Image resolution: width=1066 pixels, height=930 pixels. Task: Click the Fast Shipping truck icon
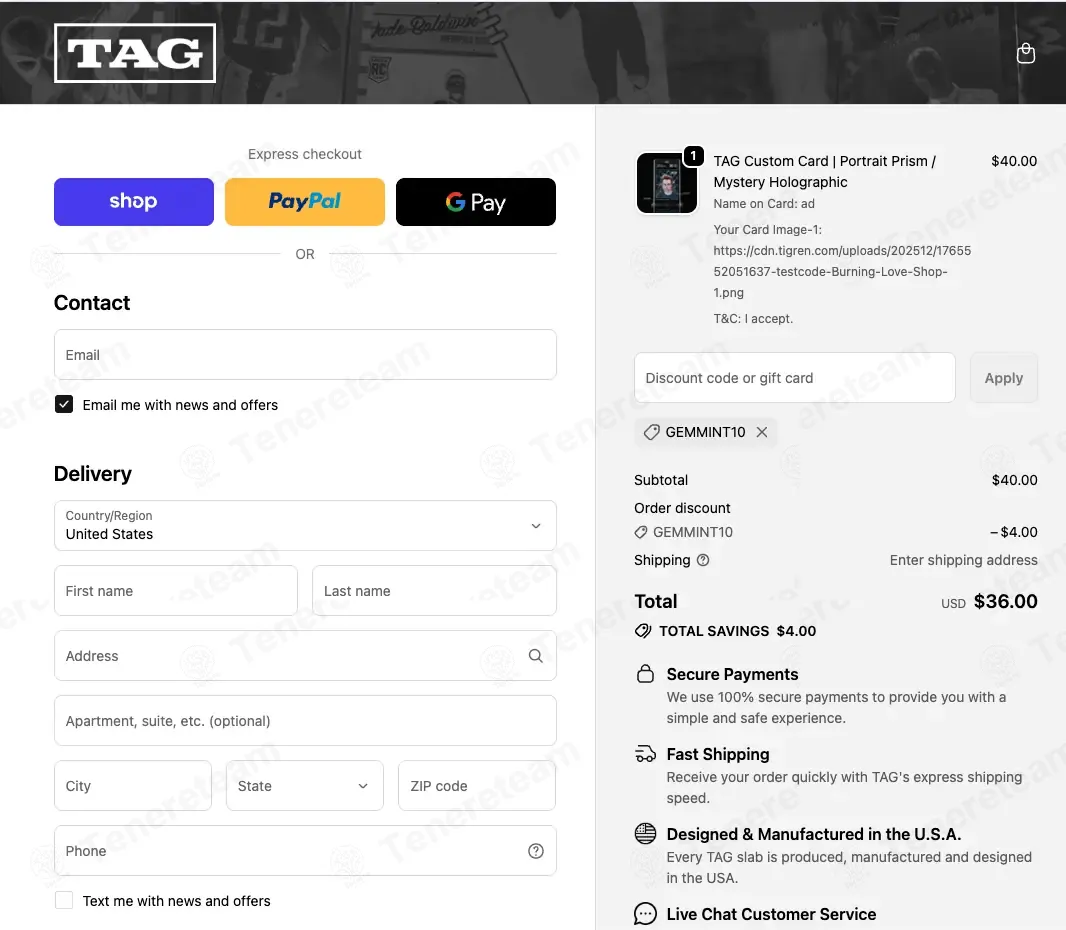(x=646, y=754)
